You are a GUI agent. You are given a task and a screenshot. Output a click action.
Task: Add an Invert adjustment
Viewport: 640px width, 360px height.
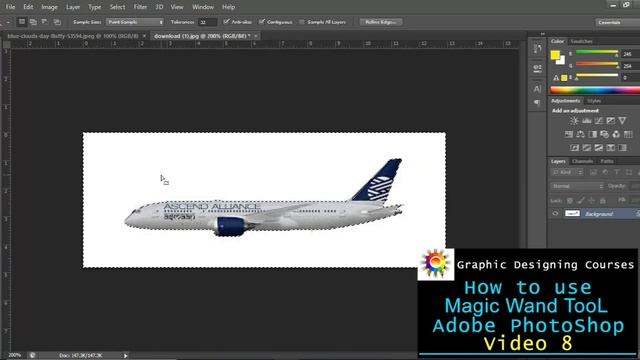pyautogui.click(x=575, y=148)
